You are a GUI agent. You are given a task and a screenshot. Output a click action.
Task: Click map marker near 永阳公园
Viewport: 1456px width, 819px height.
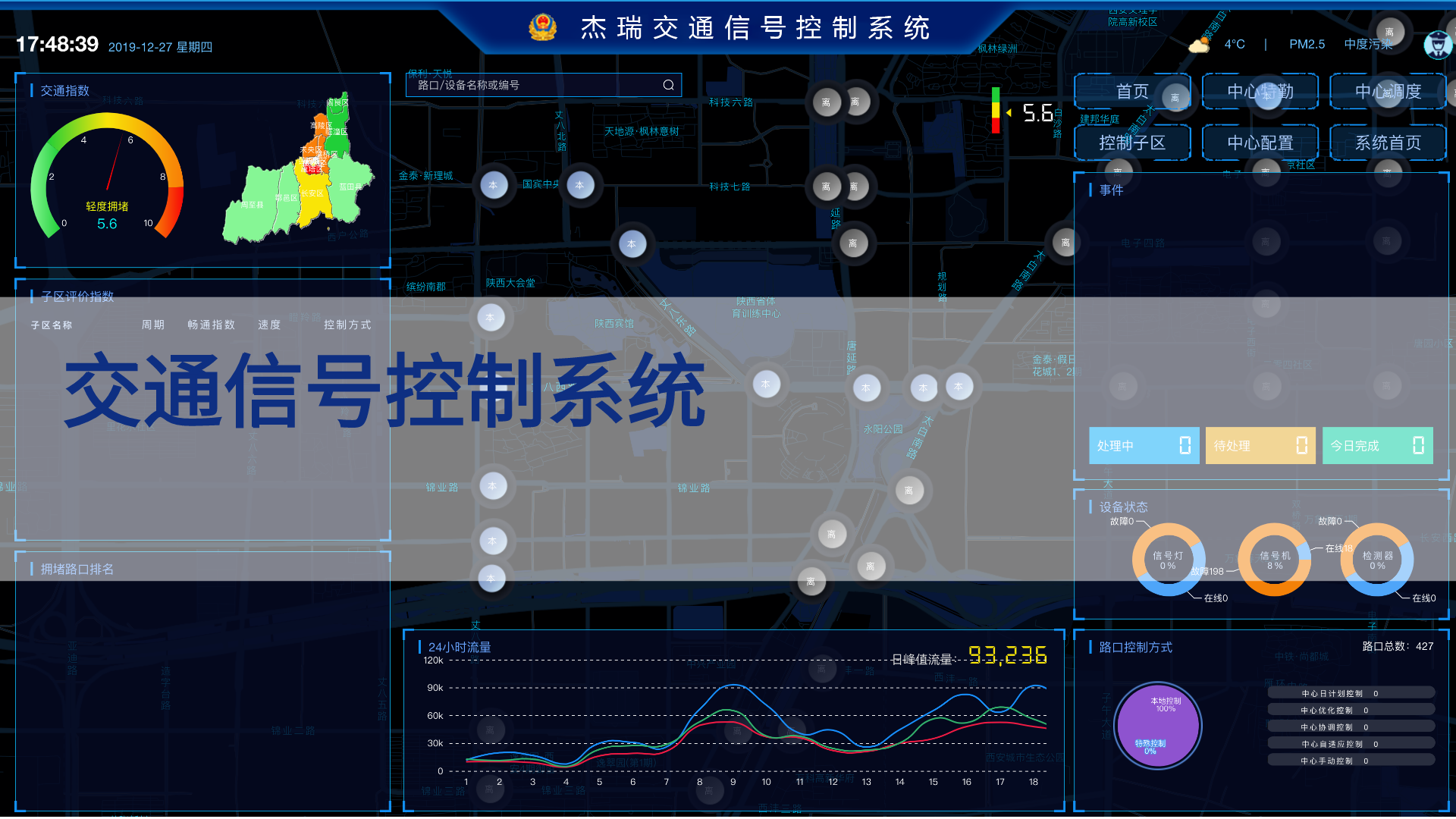pos(866,388)
